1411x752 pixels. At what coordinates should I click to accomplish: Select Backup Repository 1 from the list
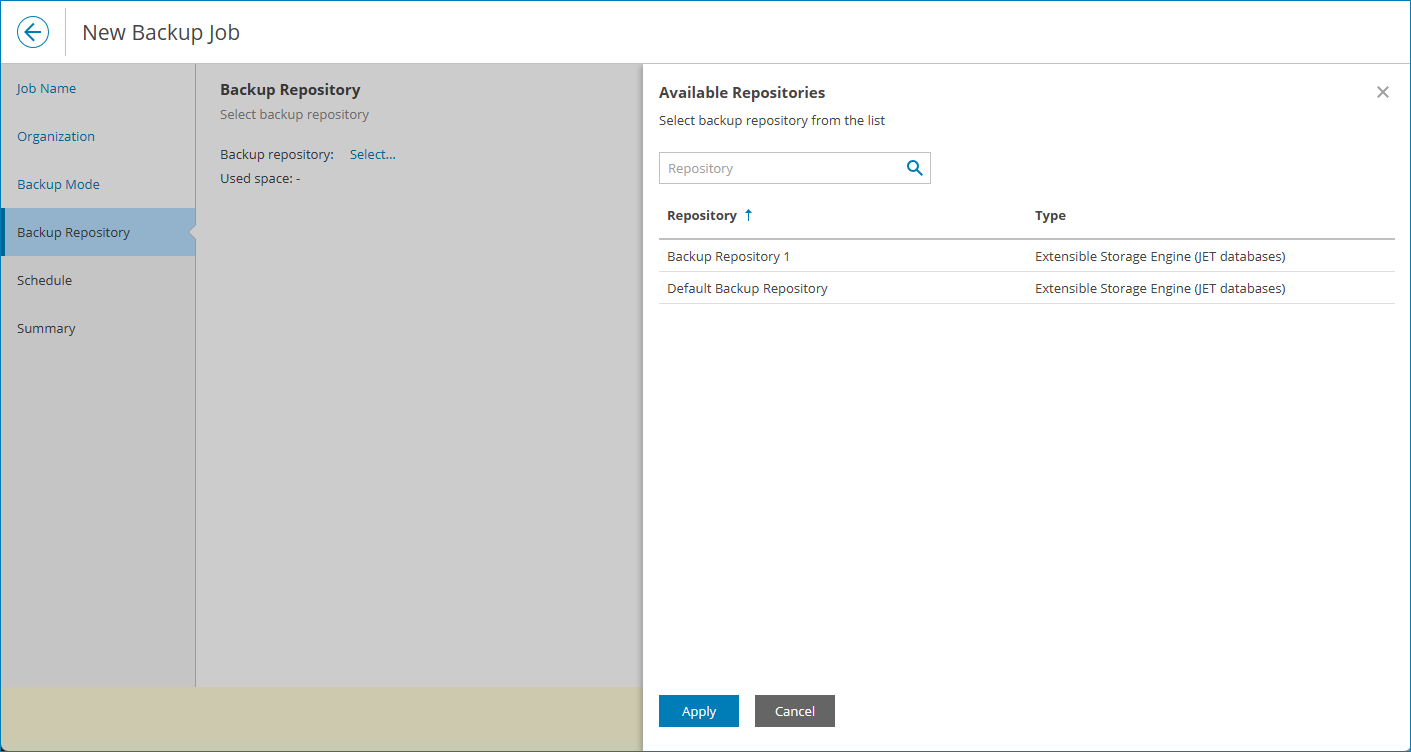(x=728, y=256)
